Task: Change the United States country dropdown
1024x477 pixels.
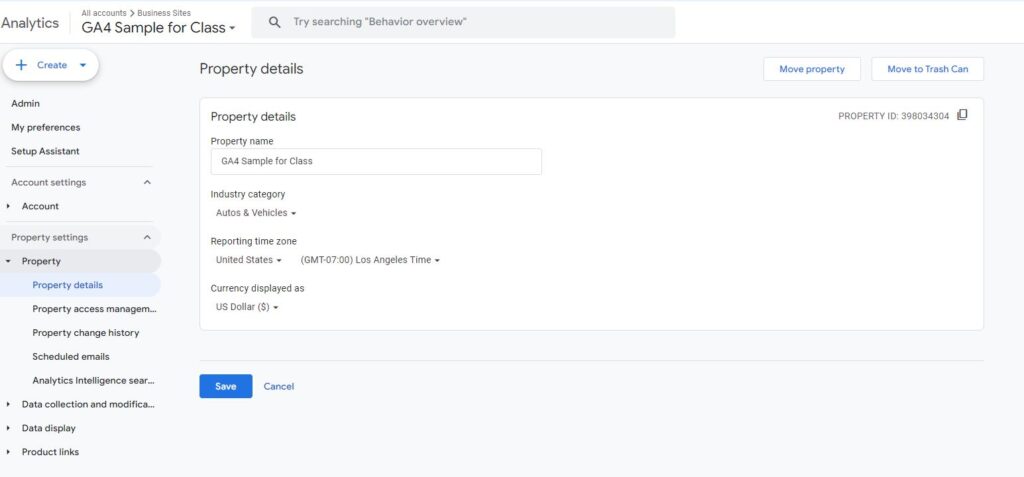Action: point(249,260)
